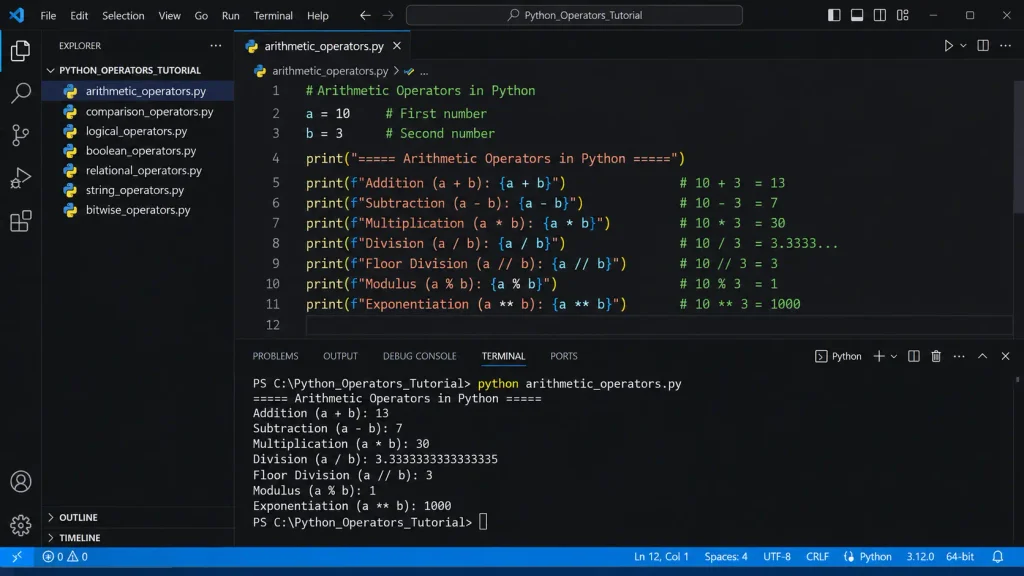The height and width of the screenshot is (576, 1024).
Task: Maximize the panel size with up chevron
Action: [x=982, y=356]
